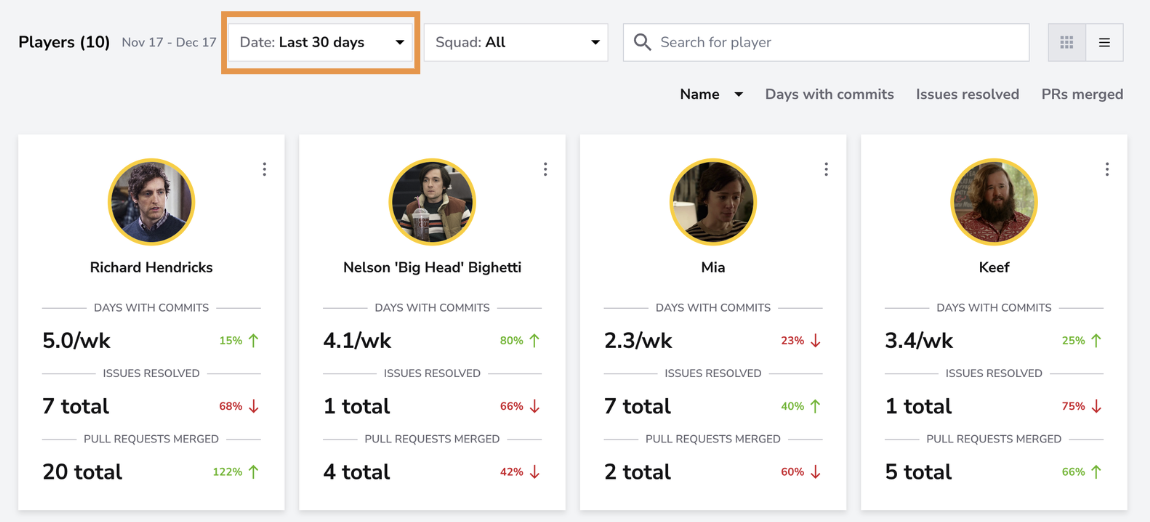Open Nelson 'Big Head' Bighetti name link

pos(432,268)
